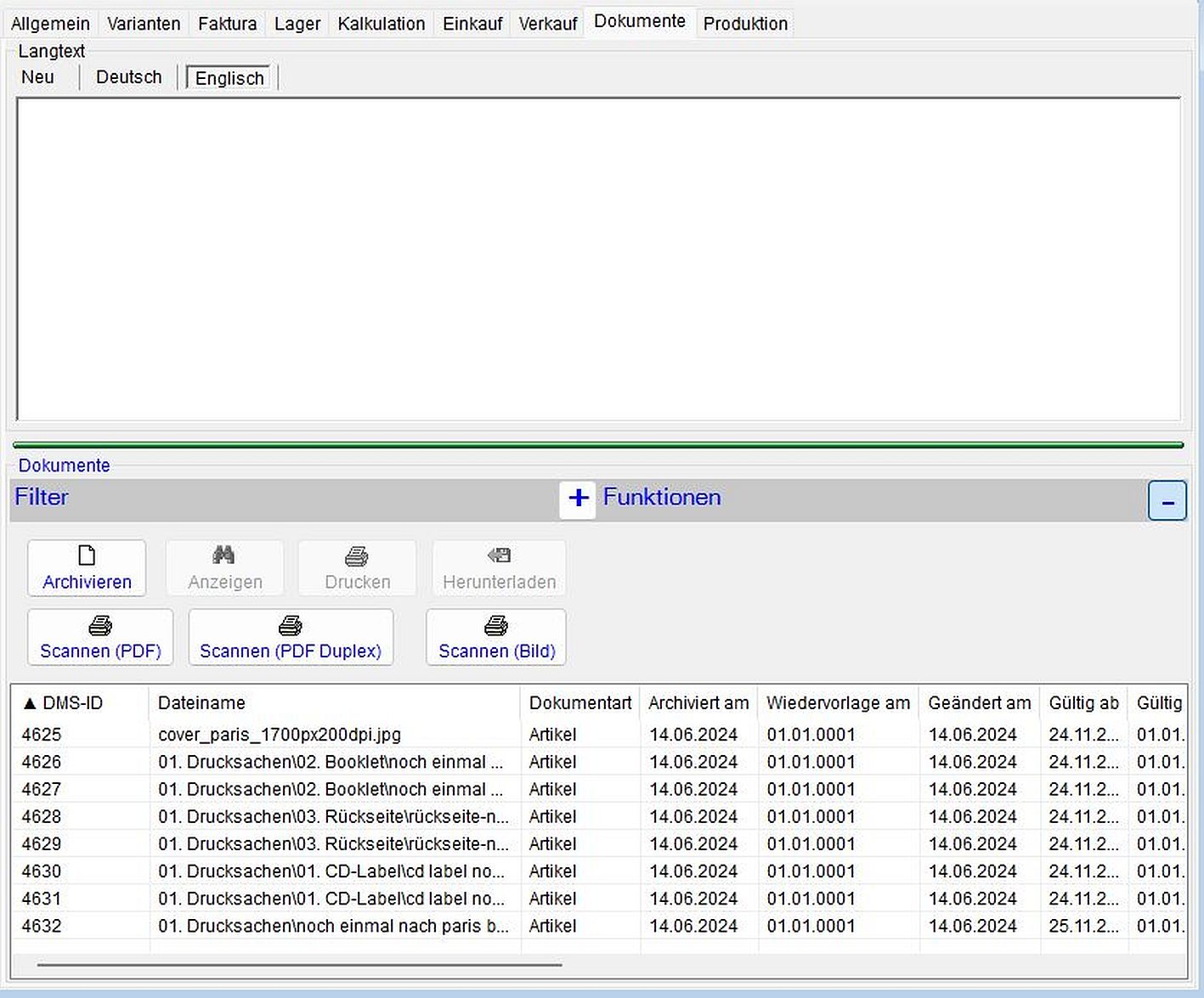Screen dimensions: 1204x998
Task: Select document row with DMS-ID 4632
Action: click(599, 926)
